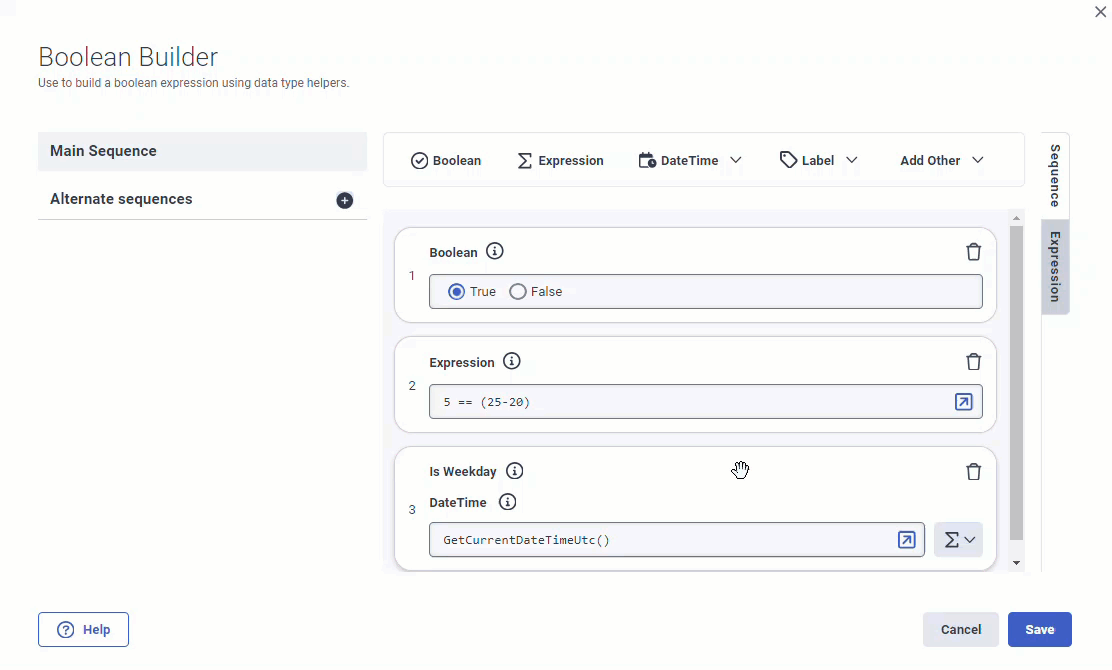
Task: Expand the 5 == (25-20) expression editor
Action: tap(963, 402)
